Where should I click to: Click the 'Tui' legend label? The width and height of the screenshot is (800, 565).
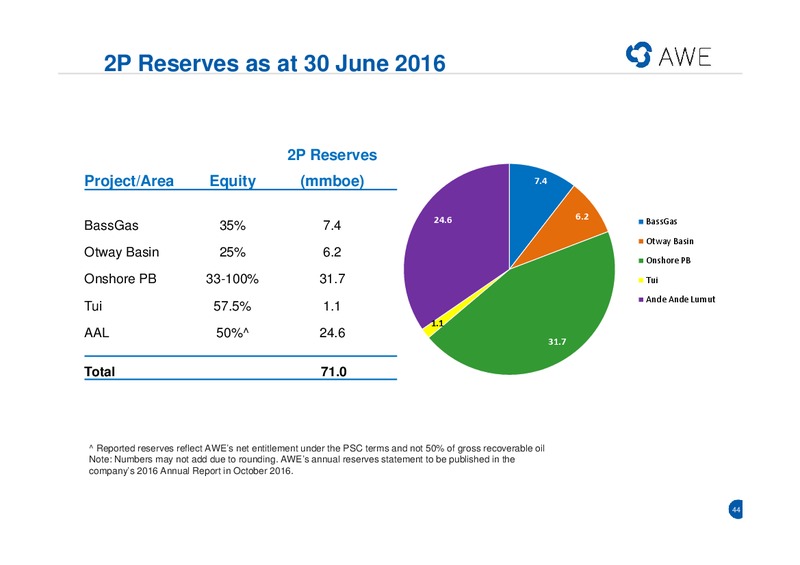point(652,280)
